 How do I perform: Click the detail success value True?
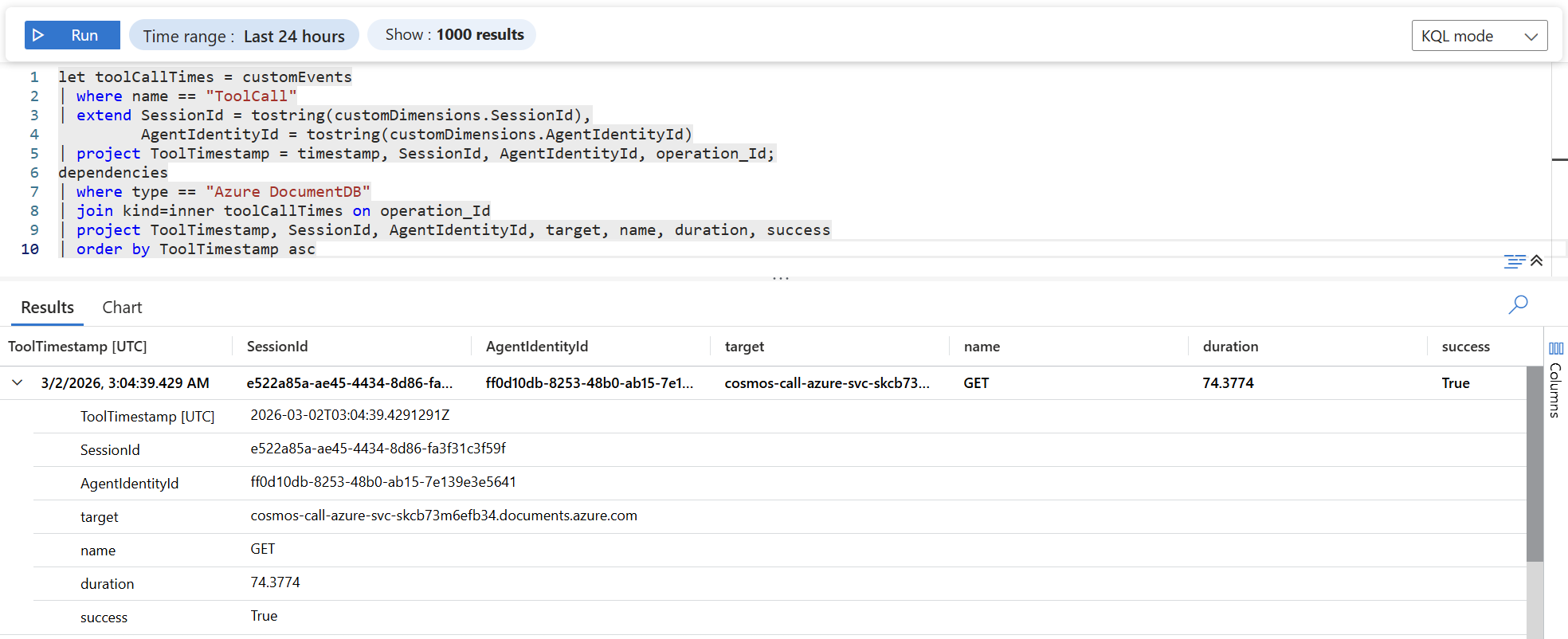tap(264, 616)
